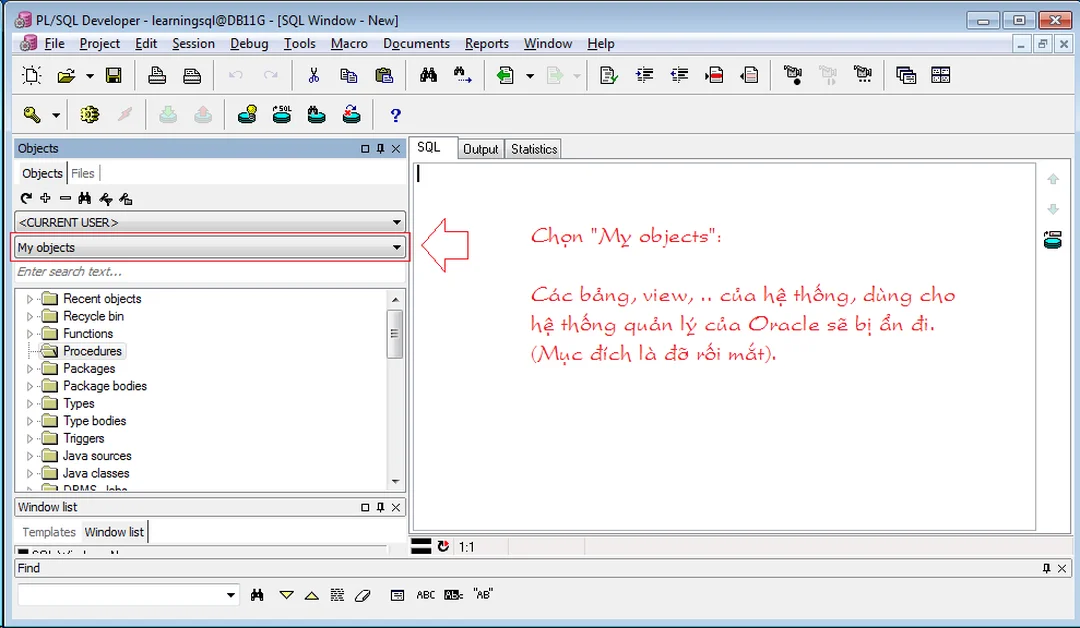Open the Session menu
This screenshot has width=1080, height=628.
point(194,43)
